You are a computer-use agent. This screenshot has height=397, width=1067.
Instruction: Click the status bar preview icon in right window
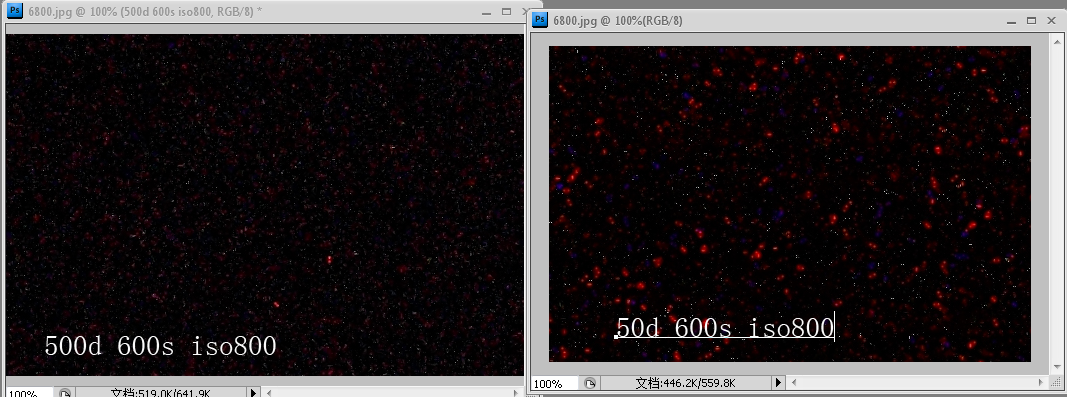click(590, 383)
